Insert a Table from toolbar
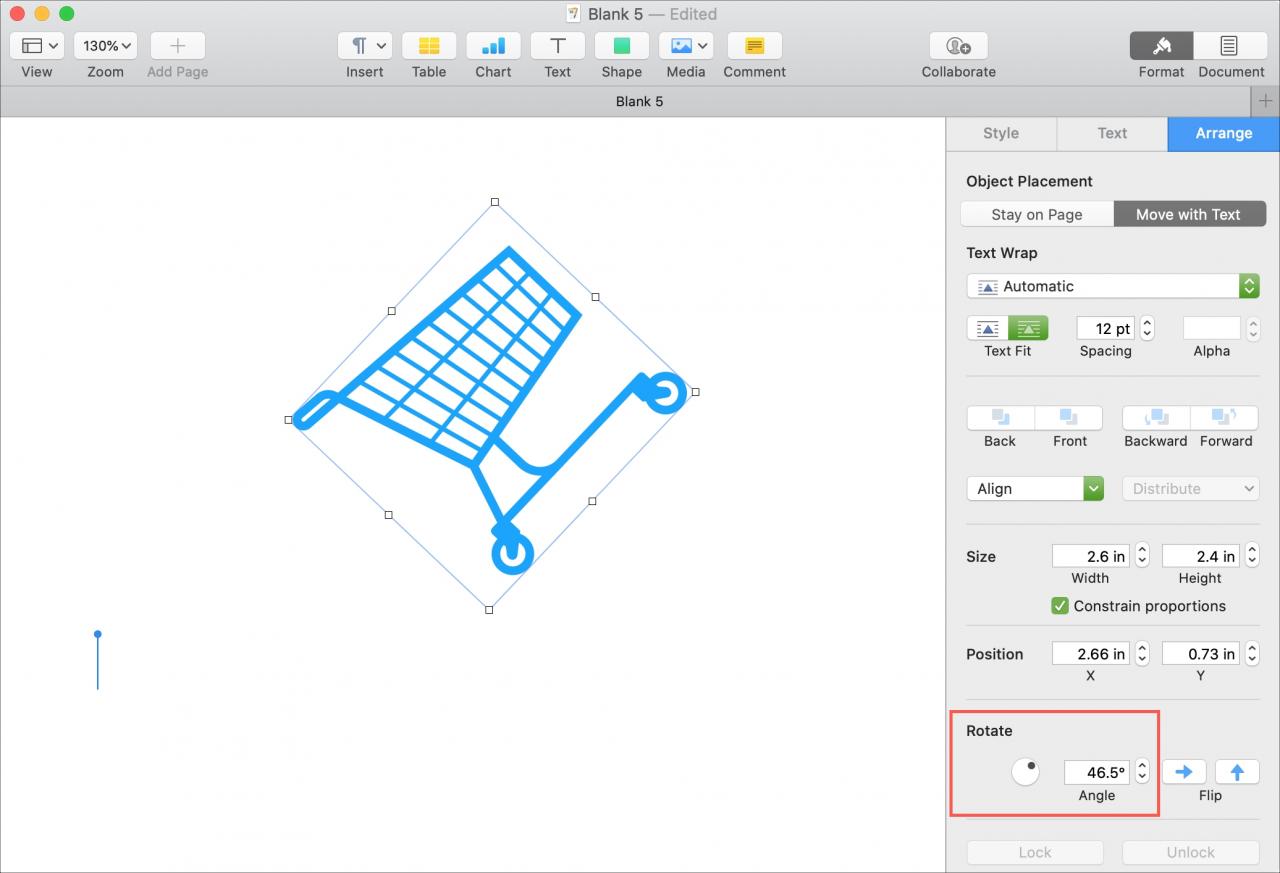This screenshot has height=873, width=1280. (x=429, y=46)
